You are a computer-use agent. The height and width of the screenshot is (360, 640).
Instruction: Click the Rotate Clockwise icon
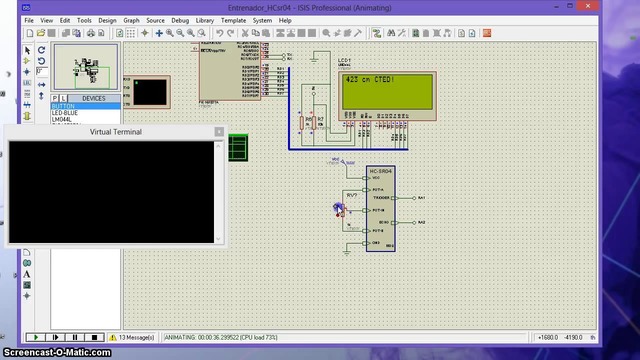[x=41, y=50]
